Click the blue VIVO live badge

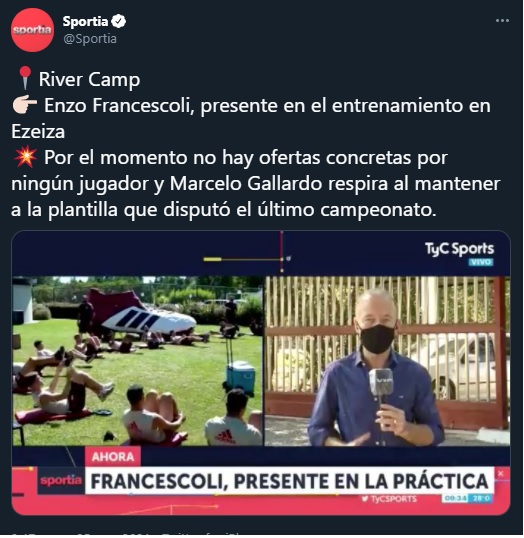tap(481, 262)
